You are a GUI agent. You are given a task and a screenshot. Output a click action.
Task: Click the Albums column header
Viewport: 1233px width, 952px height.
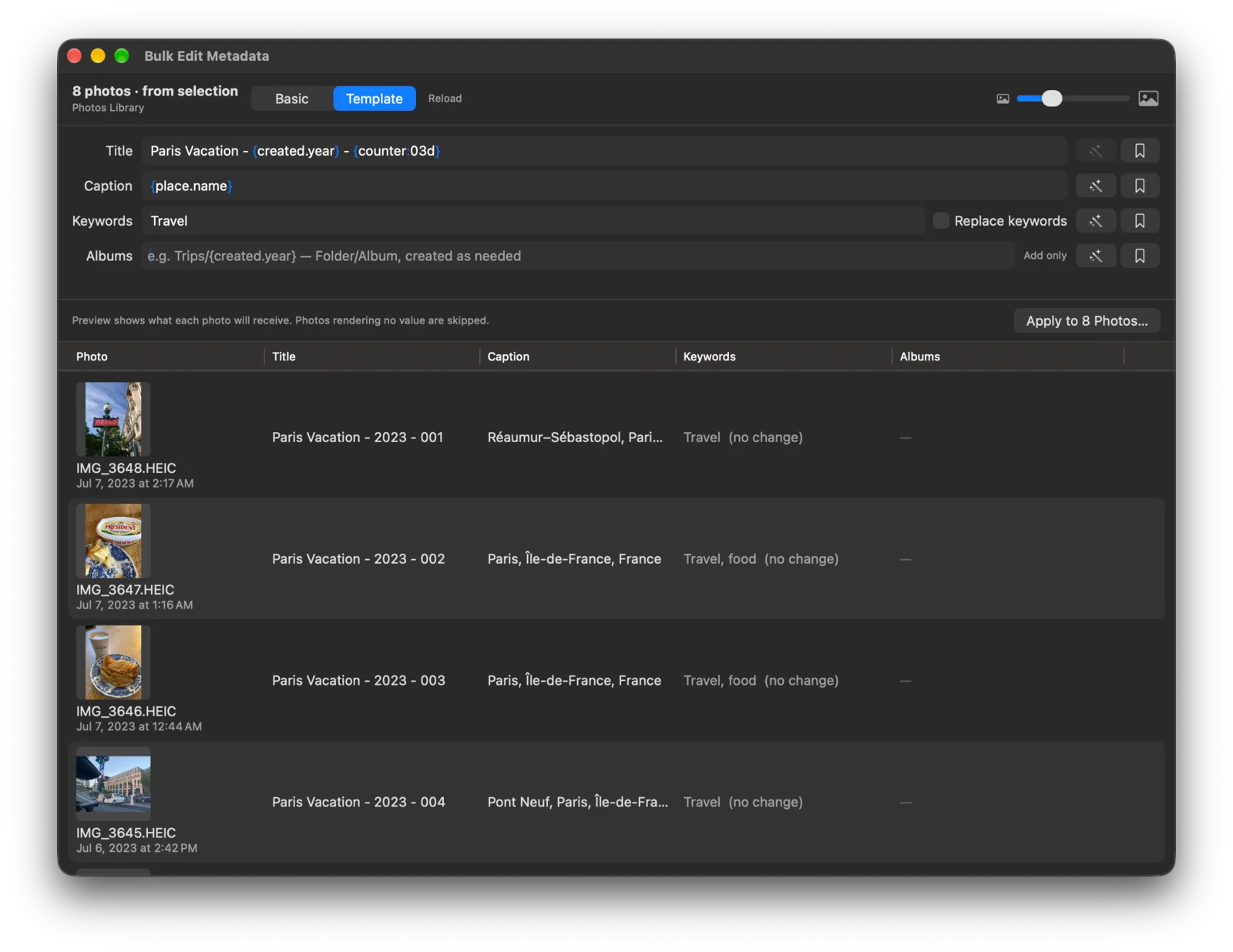(919, 357)
